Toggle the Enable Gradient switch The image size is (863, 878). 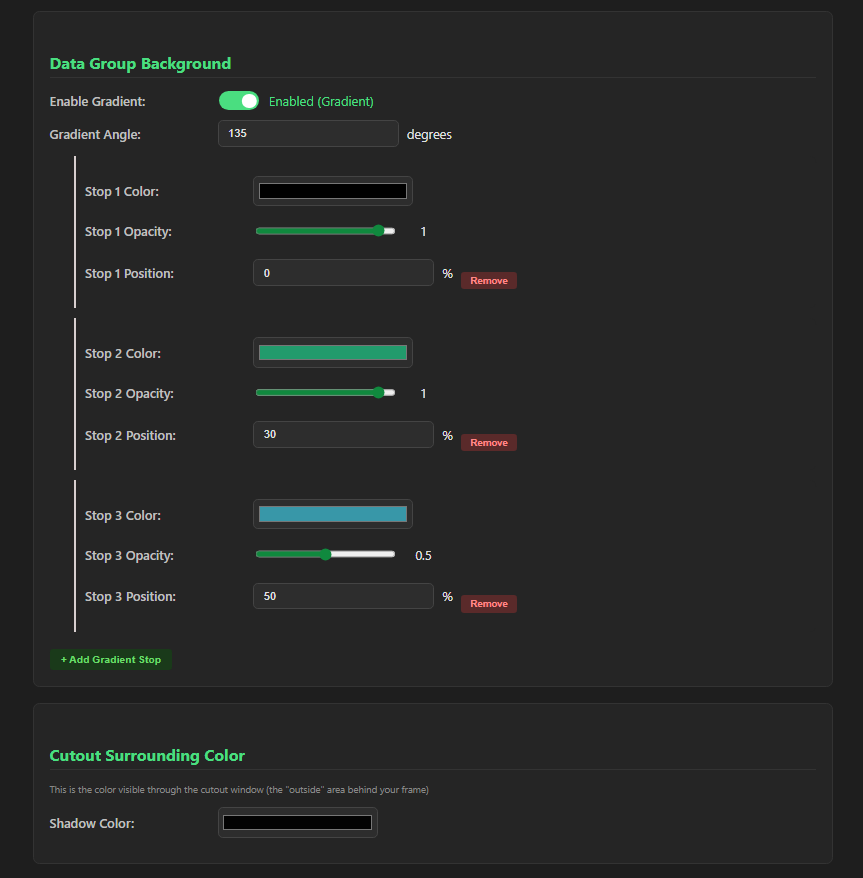click(239, 101)
